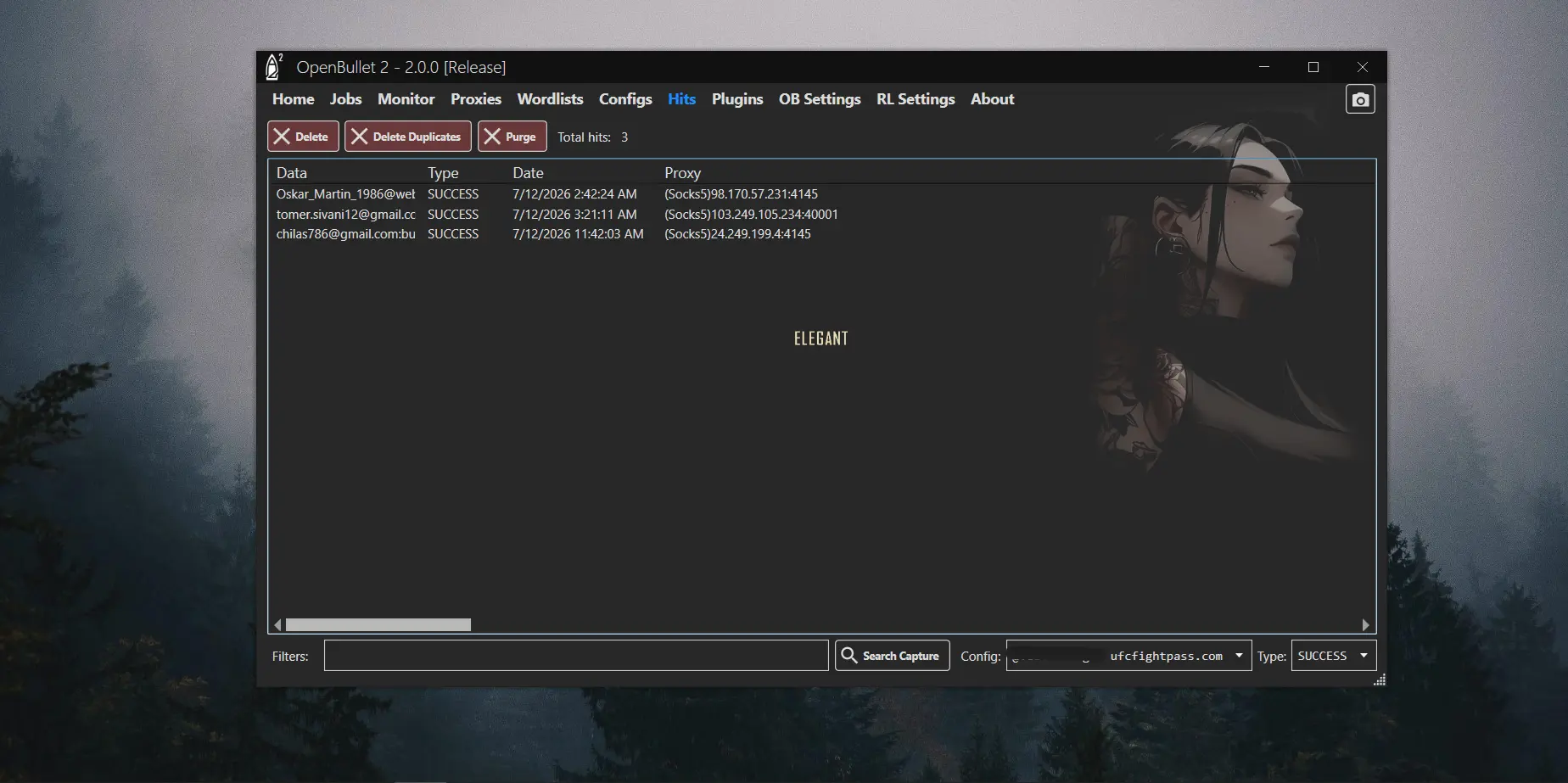Go to the Wordlists tab
1568x783 pixels.
[550, 99]
